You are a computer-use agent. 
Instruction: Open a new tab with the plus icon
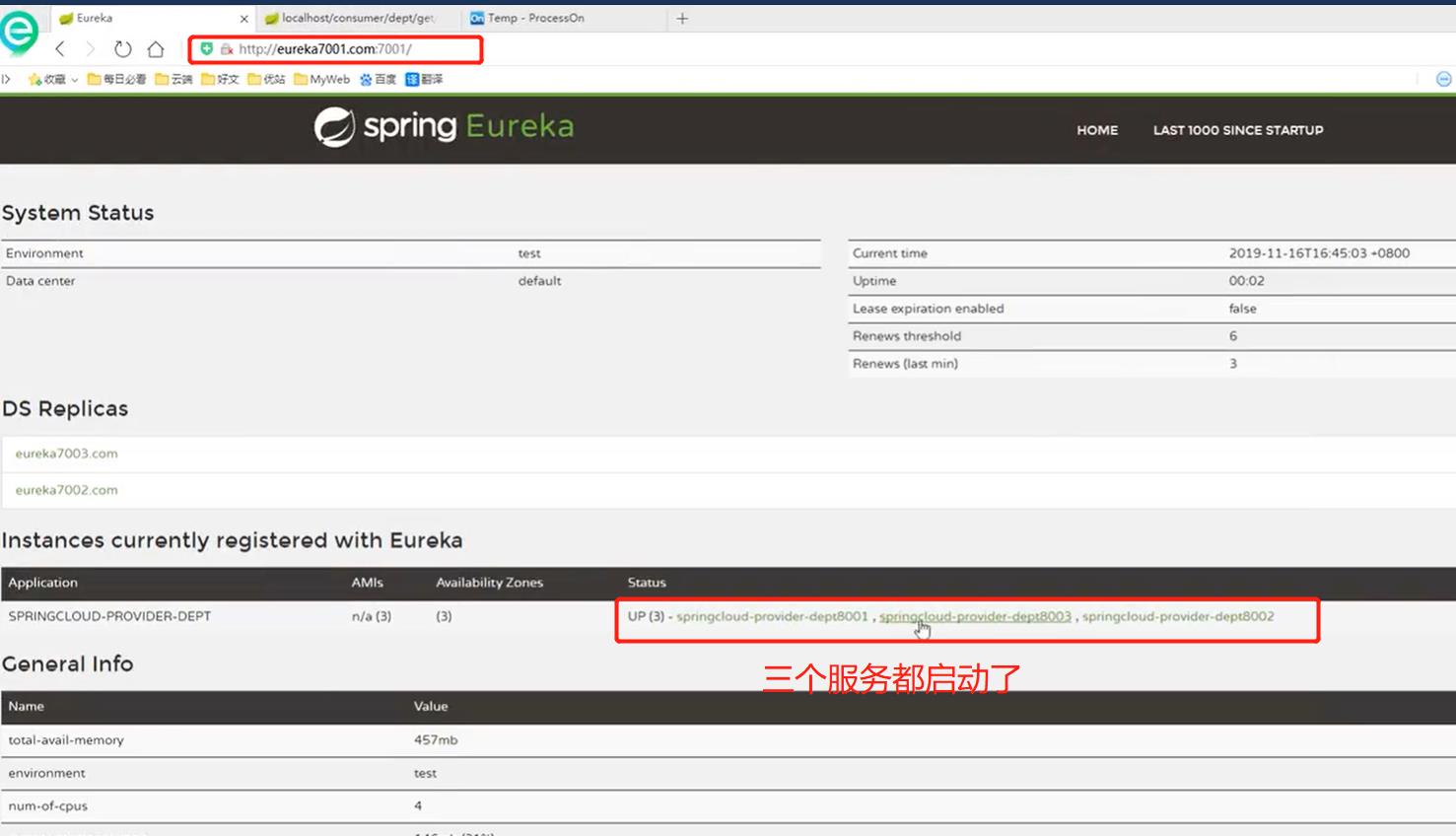point(682,18)
